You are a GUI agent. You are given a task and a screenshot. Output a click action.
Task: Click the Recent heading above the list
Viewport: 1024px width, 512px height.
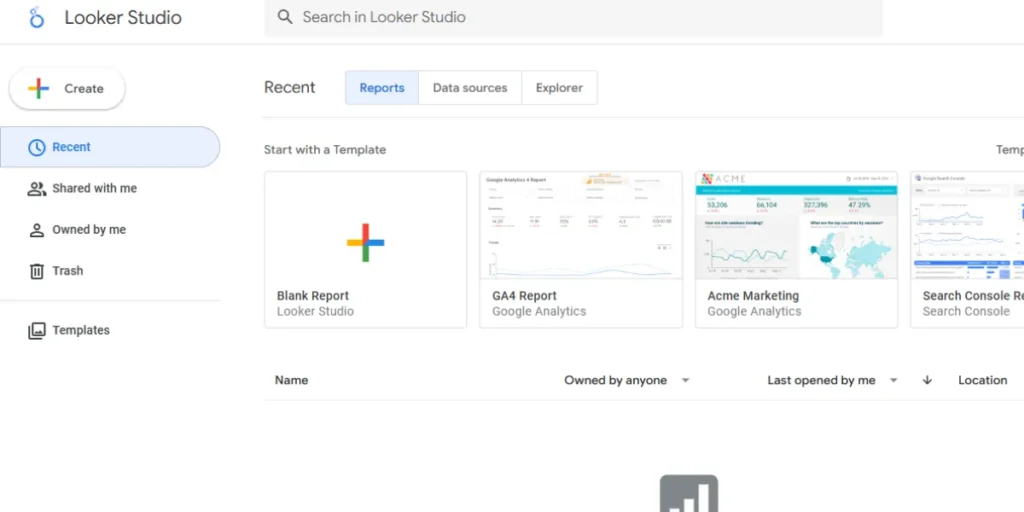point(289,88)
